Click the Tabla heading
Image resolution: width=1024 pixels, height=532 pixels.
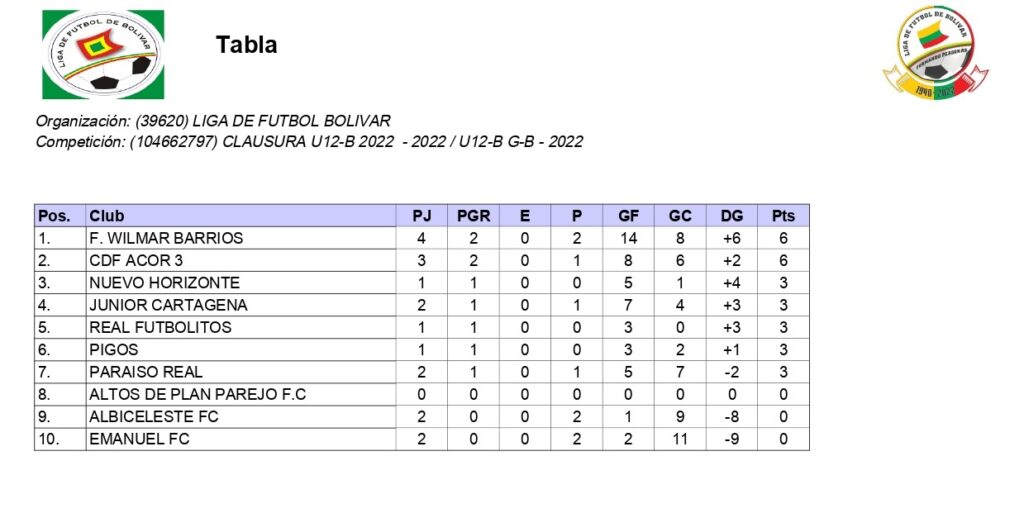pyautogui.click(x=246, y=45)
